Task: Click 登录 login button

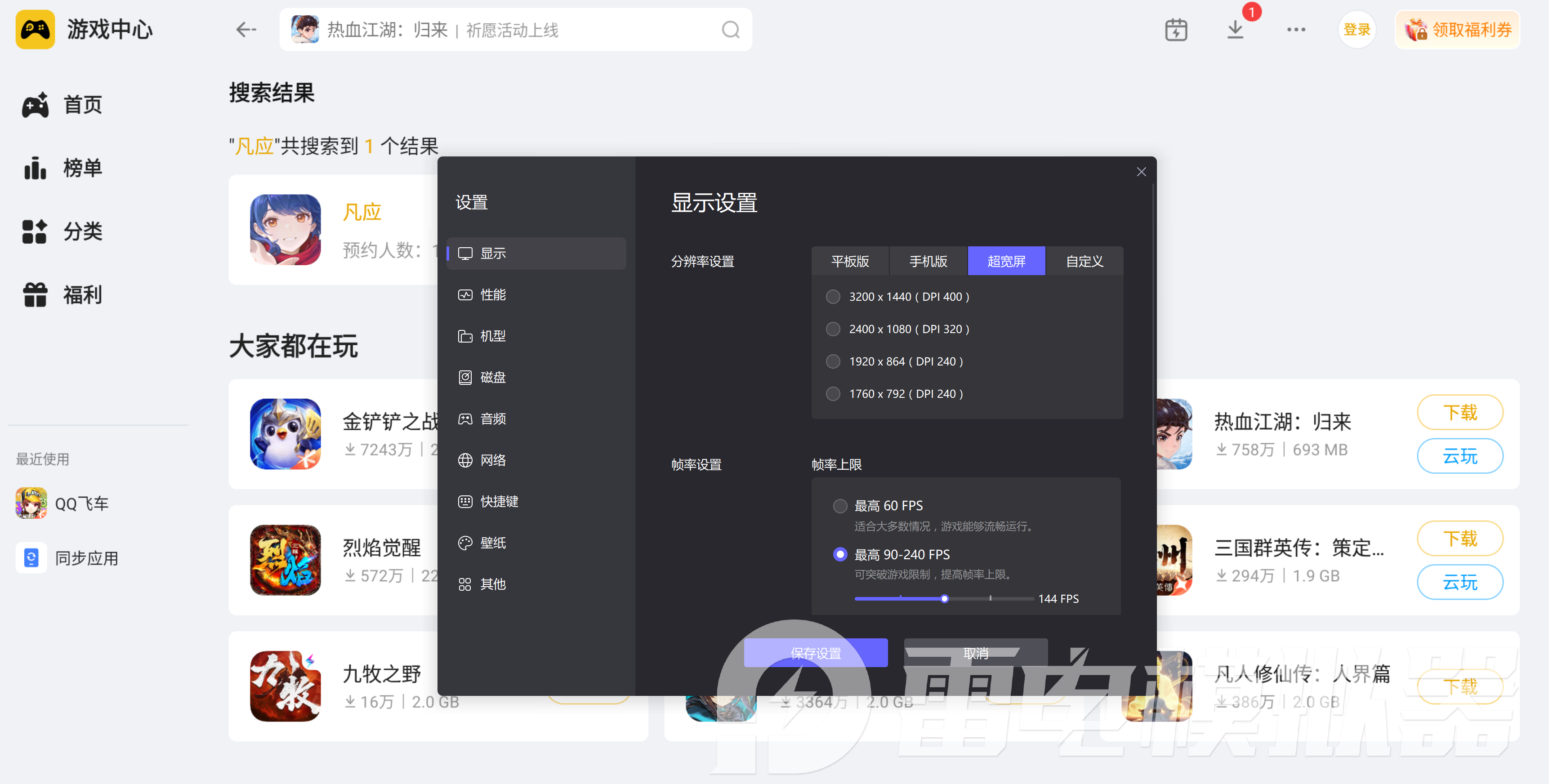Action: pos(1357,30)
